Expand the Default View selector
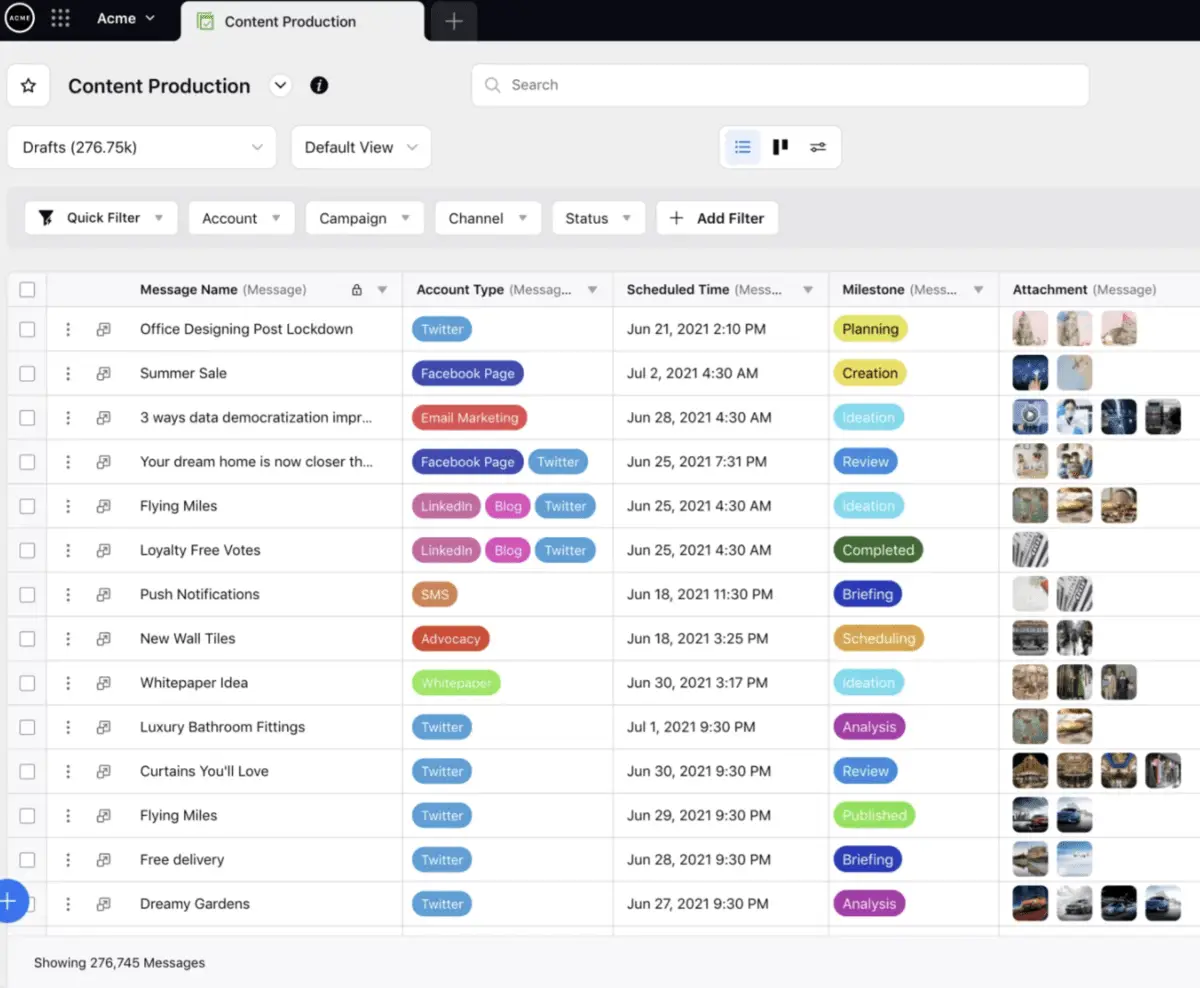The width and height of the screenshot is (1200, 988). 361,146
